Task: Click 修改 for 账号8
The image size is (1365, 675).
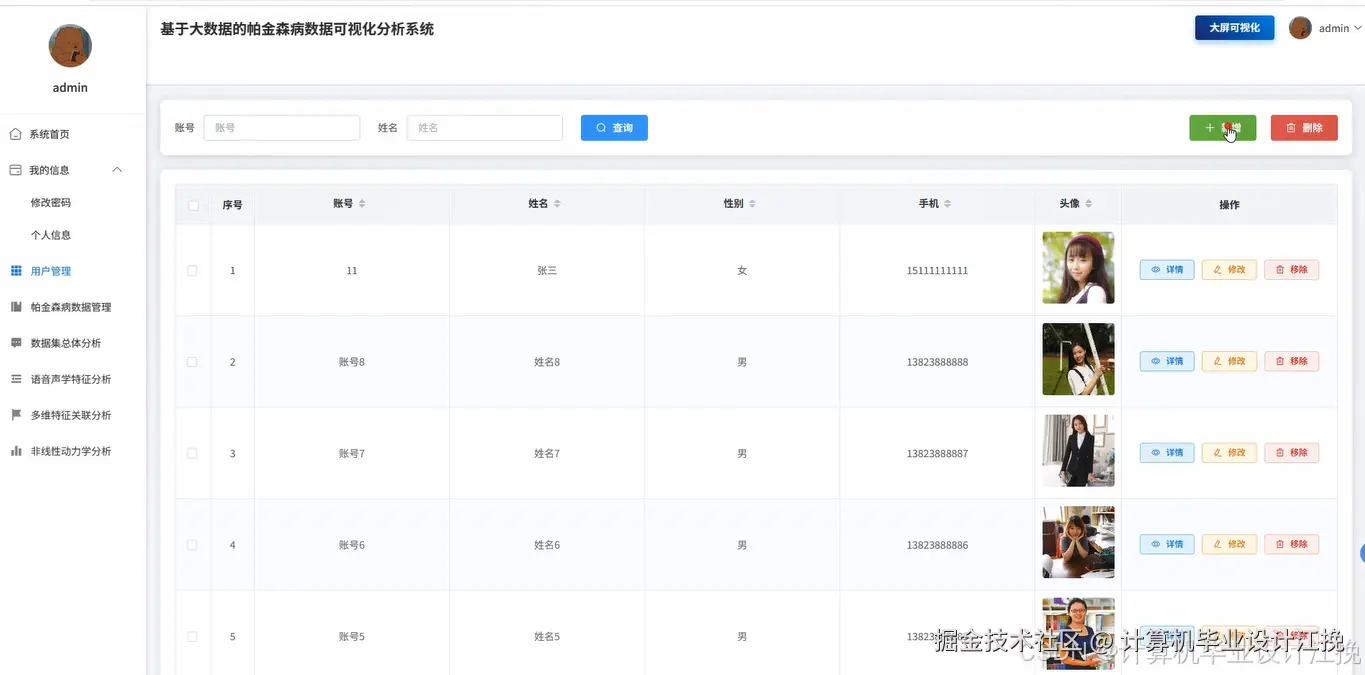Action: point(1229,361)
